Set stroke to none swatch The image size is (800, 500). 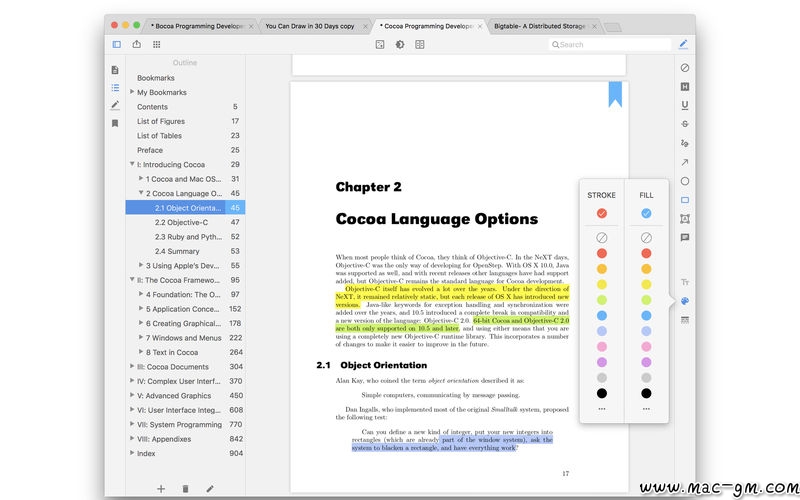click(602, 237)
